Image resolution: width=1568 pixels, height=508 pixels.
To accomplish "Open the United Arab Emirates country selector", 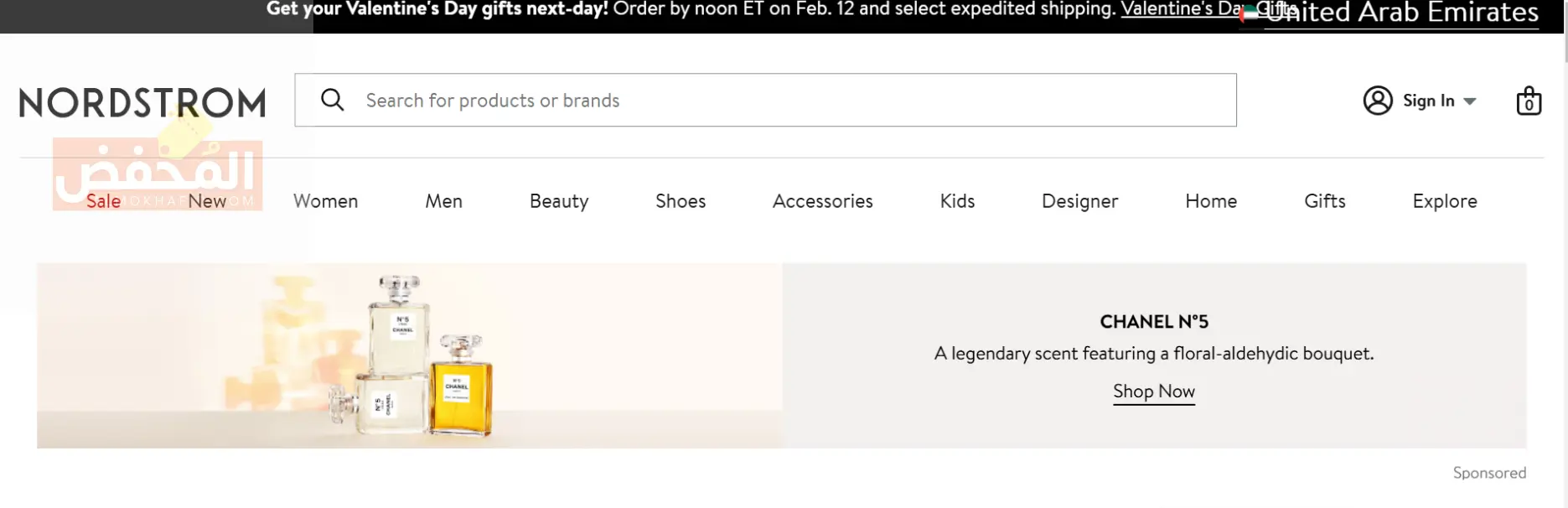I will (x=1401, y=13).
